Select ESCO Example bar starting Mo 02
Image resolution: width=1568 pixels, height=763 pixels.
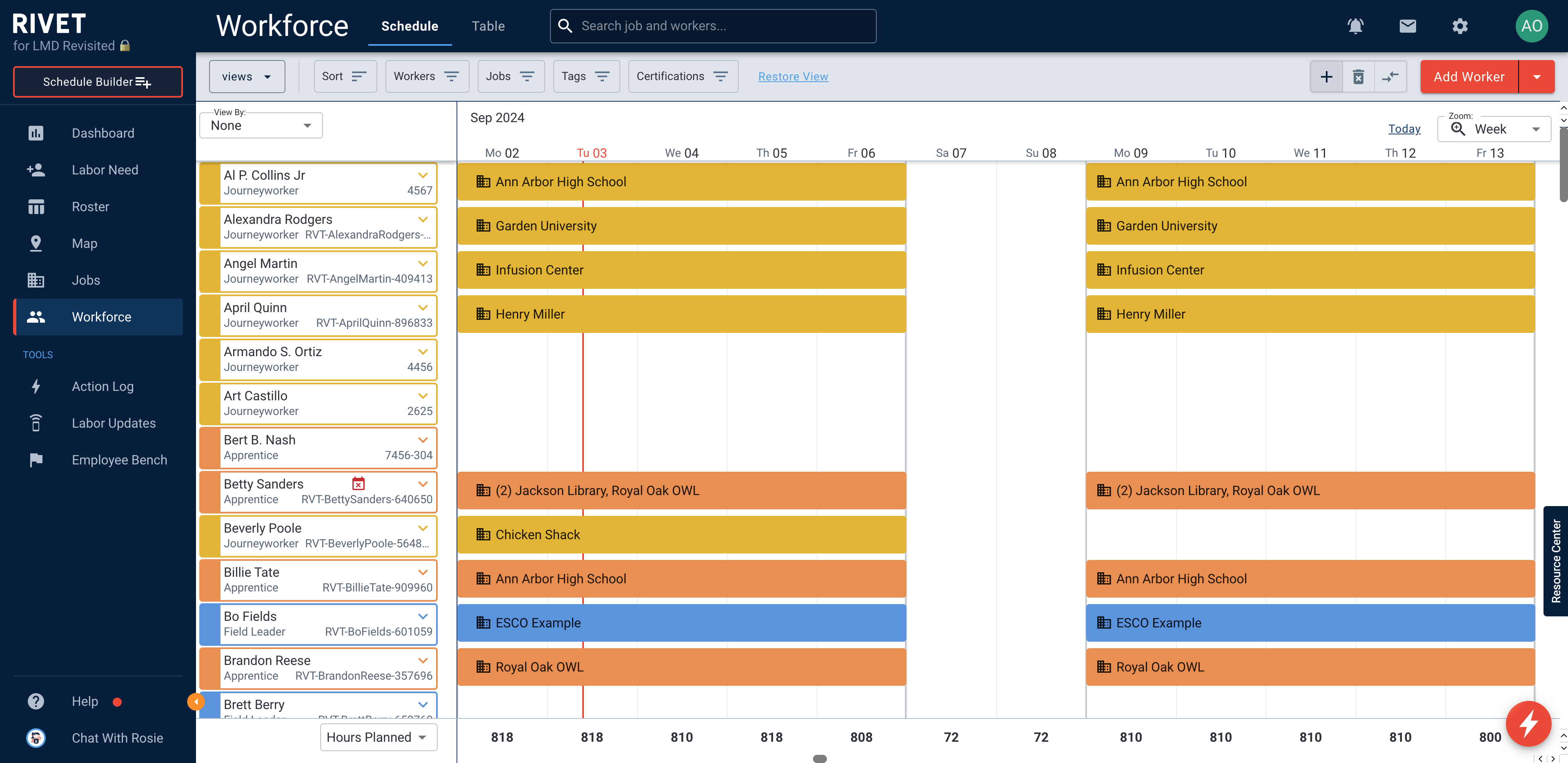[x=681, y=622]
